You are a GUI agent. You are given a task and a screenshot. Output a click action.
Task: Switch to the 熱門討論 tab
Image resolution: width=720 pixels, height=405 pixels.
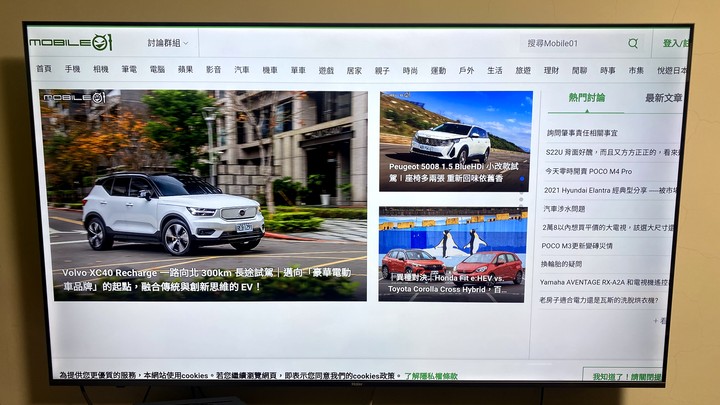pyautogui.click(x=586, y=97)
